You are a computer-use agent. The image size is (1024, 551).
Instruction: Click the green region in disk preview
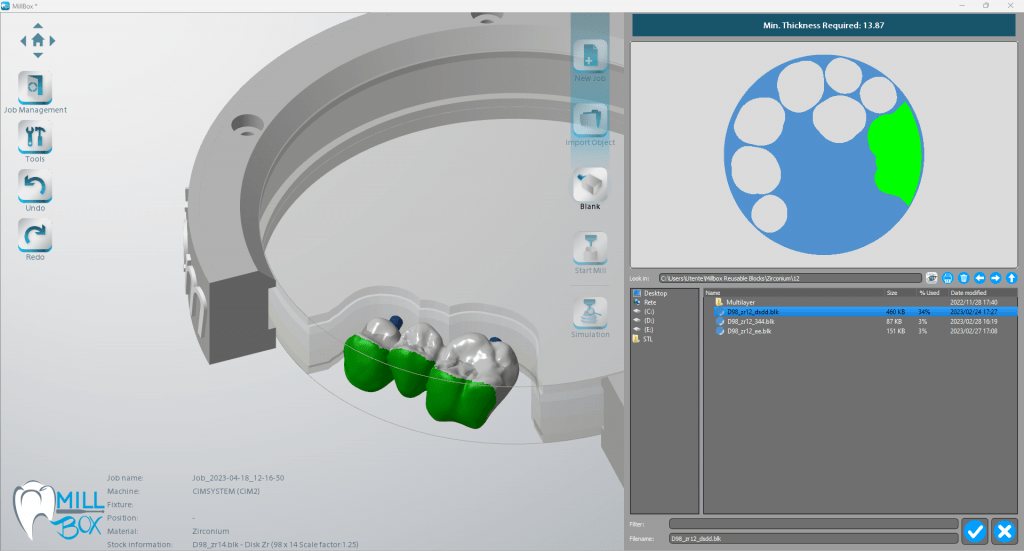pos(896,155)
